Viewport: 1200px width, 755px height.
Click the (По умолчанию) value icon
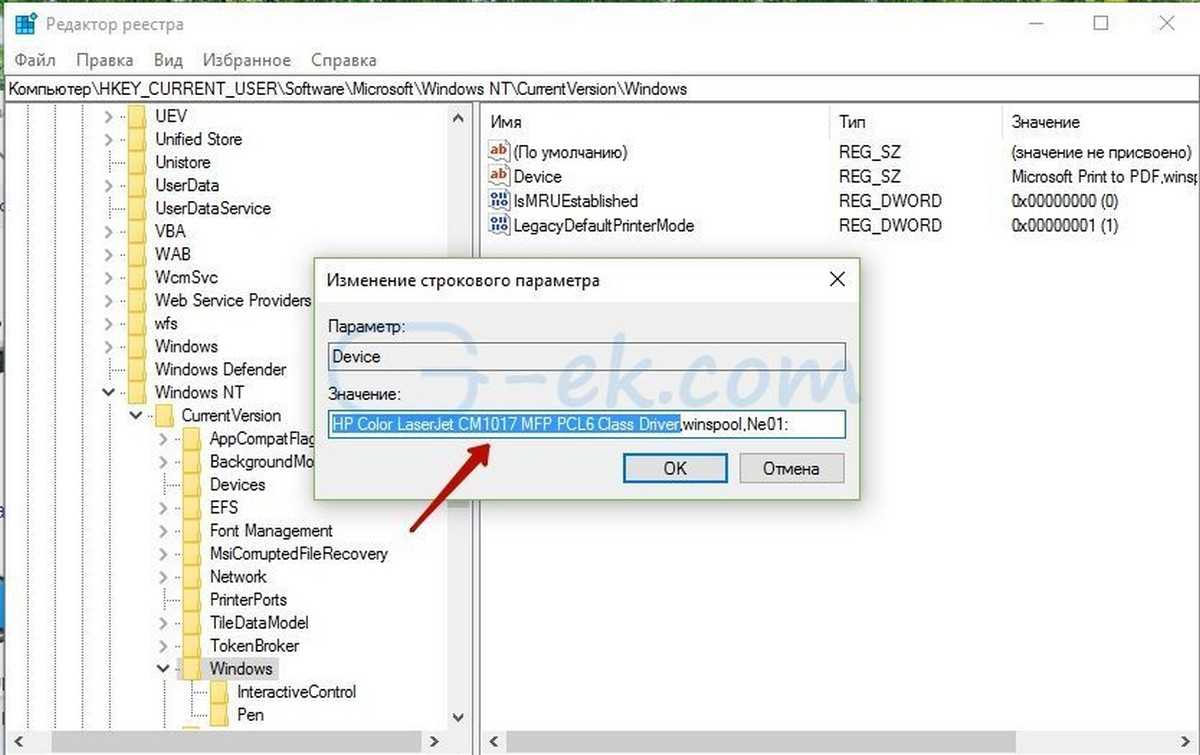click(x=499, y=152)
